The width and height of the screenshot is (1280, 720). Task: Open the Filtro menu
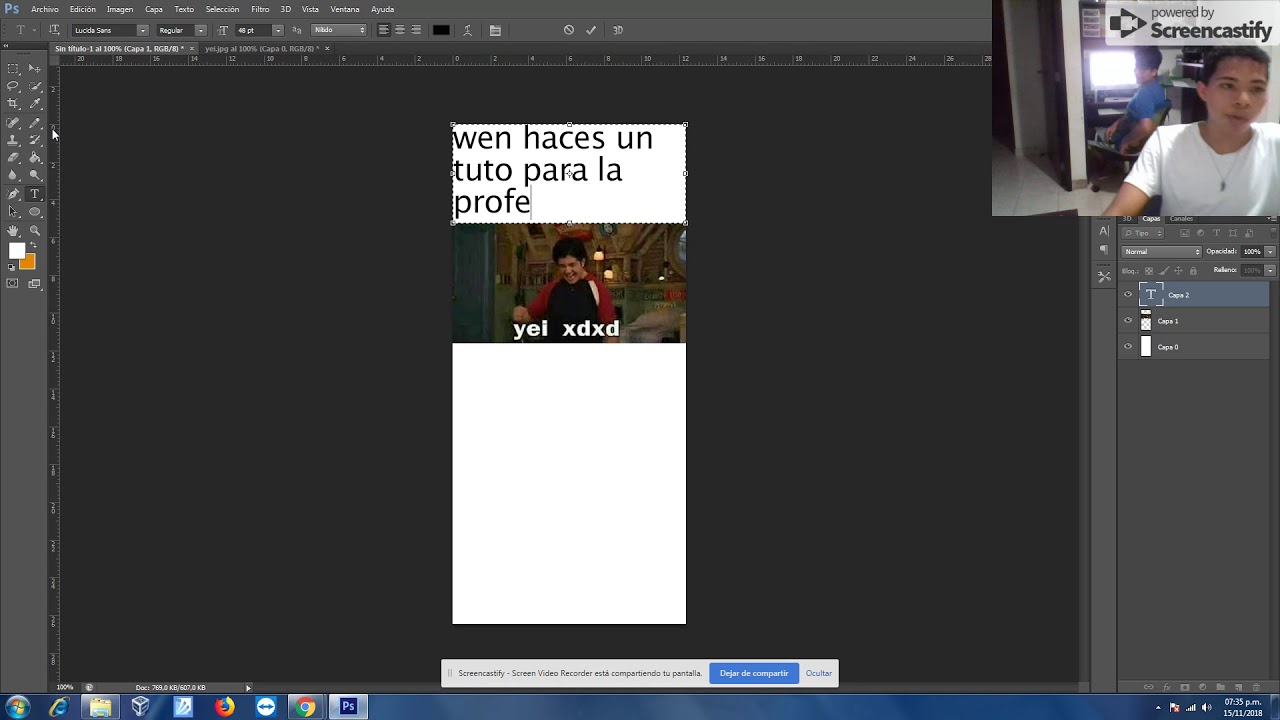[260, 9]
